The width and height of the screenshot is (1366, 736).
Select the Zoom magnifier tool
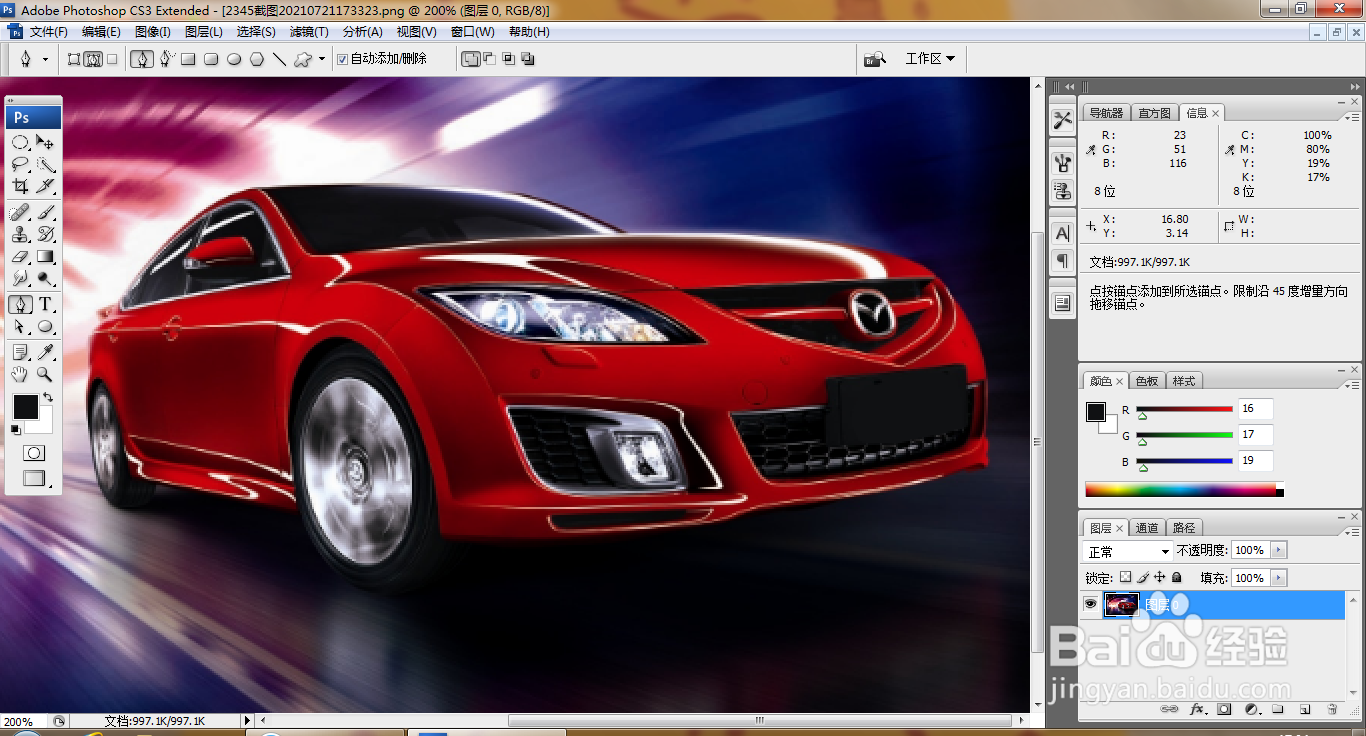(45, 374)
